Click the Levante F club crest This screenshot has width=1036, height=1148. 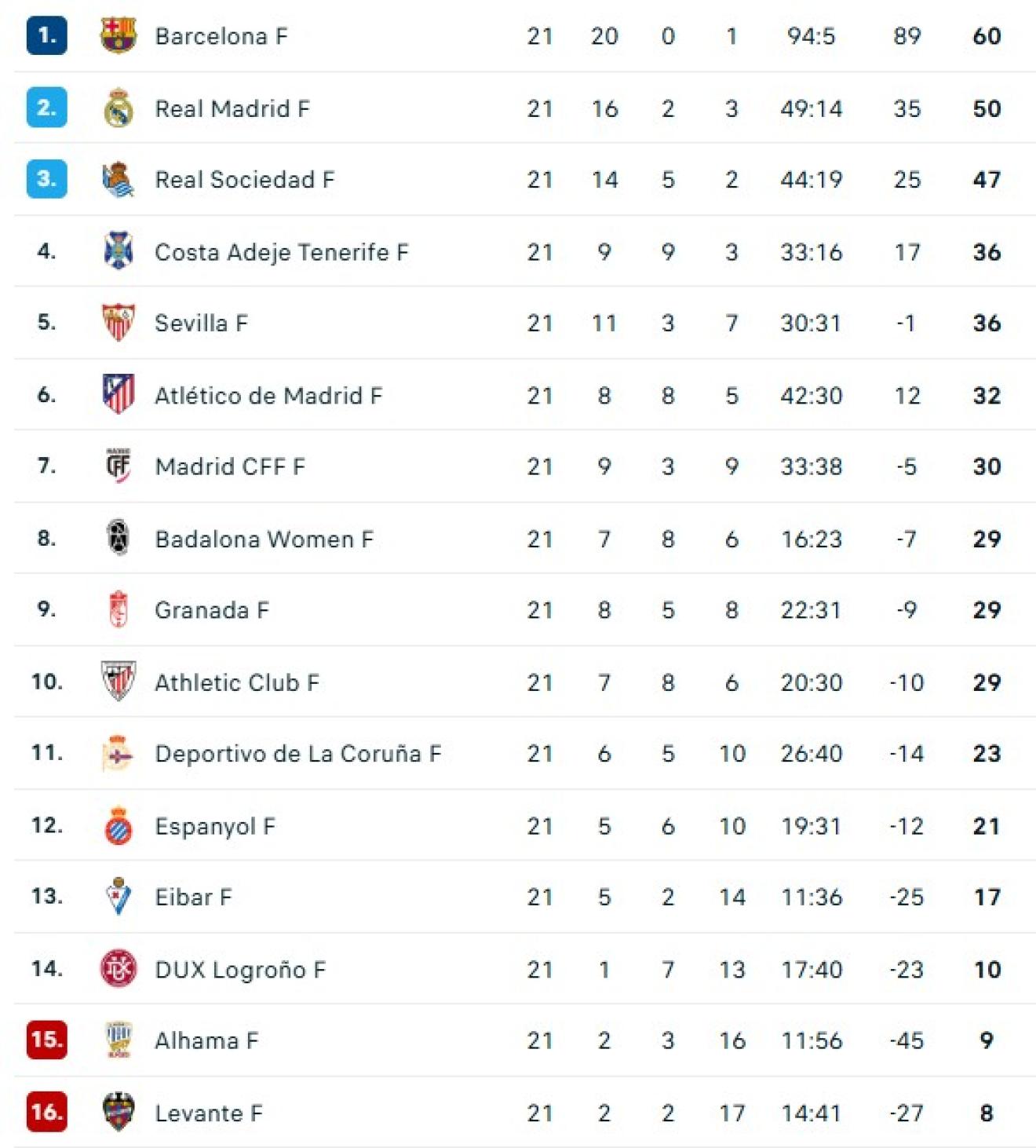point(119,1112)
